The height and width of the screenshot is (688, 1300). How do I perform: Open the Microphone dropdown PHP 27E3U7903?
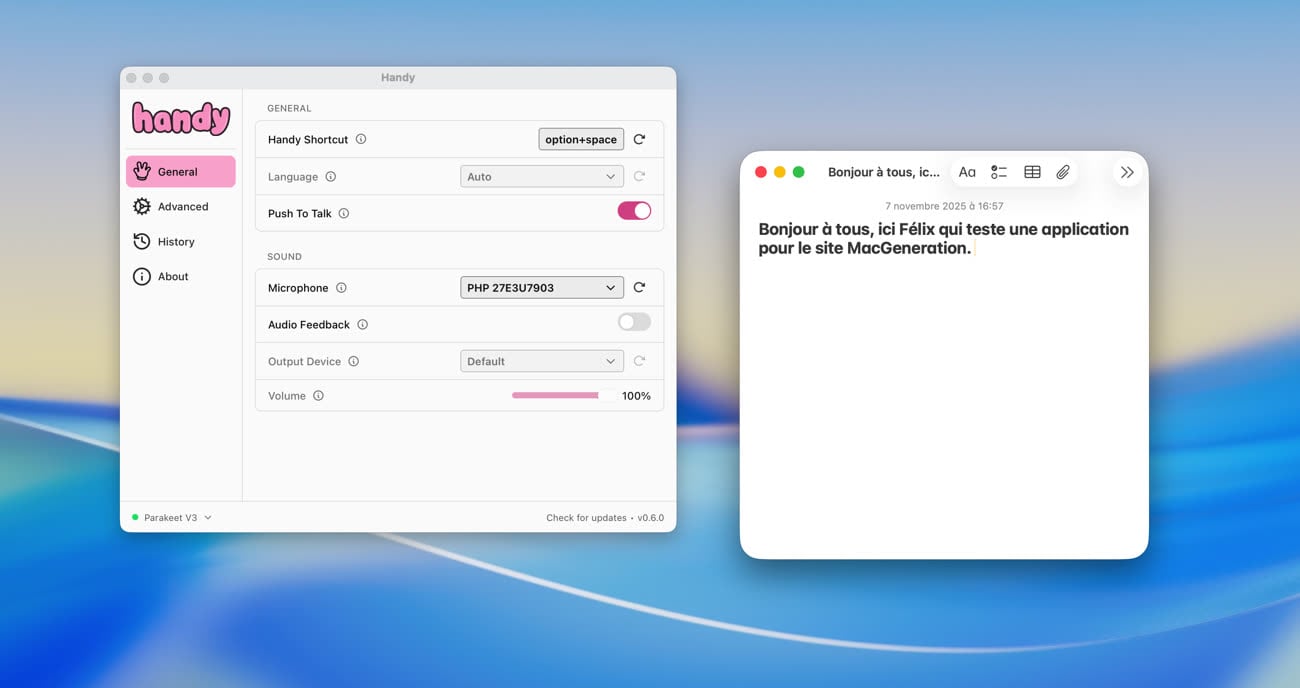[x=541, y=288]
